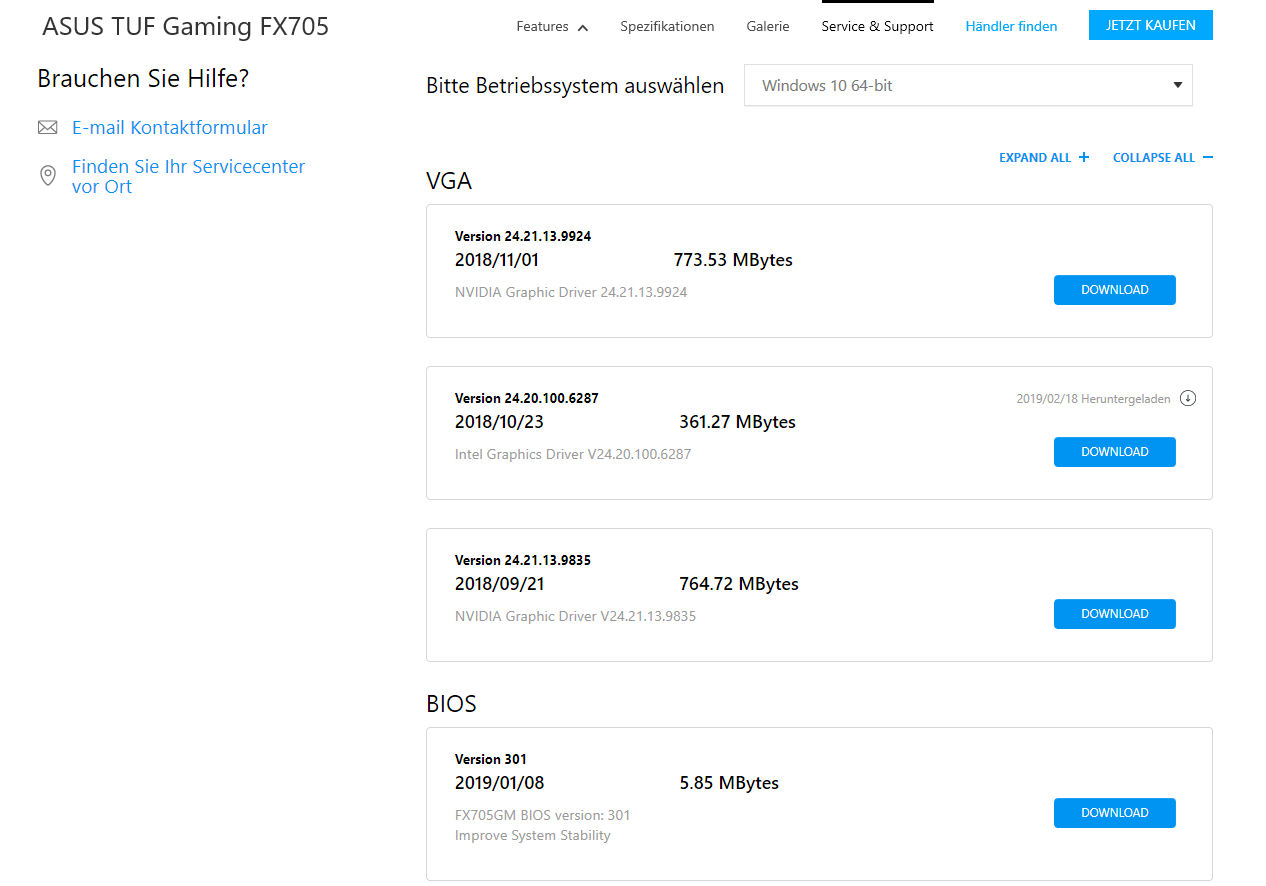Download NVIDIA Graphic Driver V24.21.13.9835
Viewport: 1266px width, 886px height.
(x=1114, y=614)
